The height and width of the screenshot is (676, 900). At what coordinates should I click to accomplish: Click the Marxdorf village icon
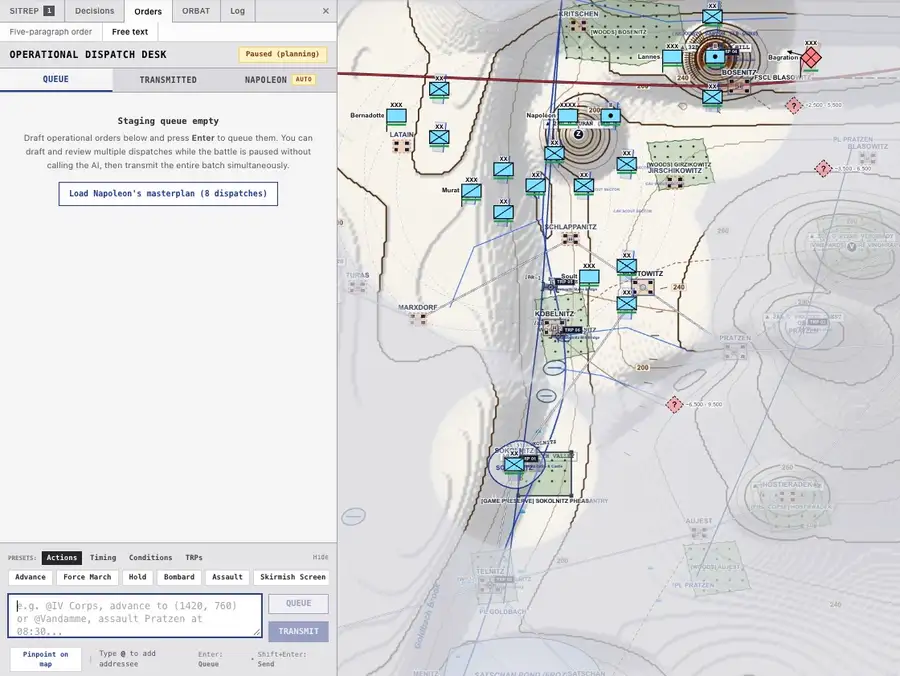418,318
